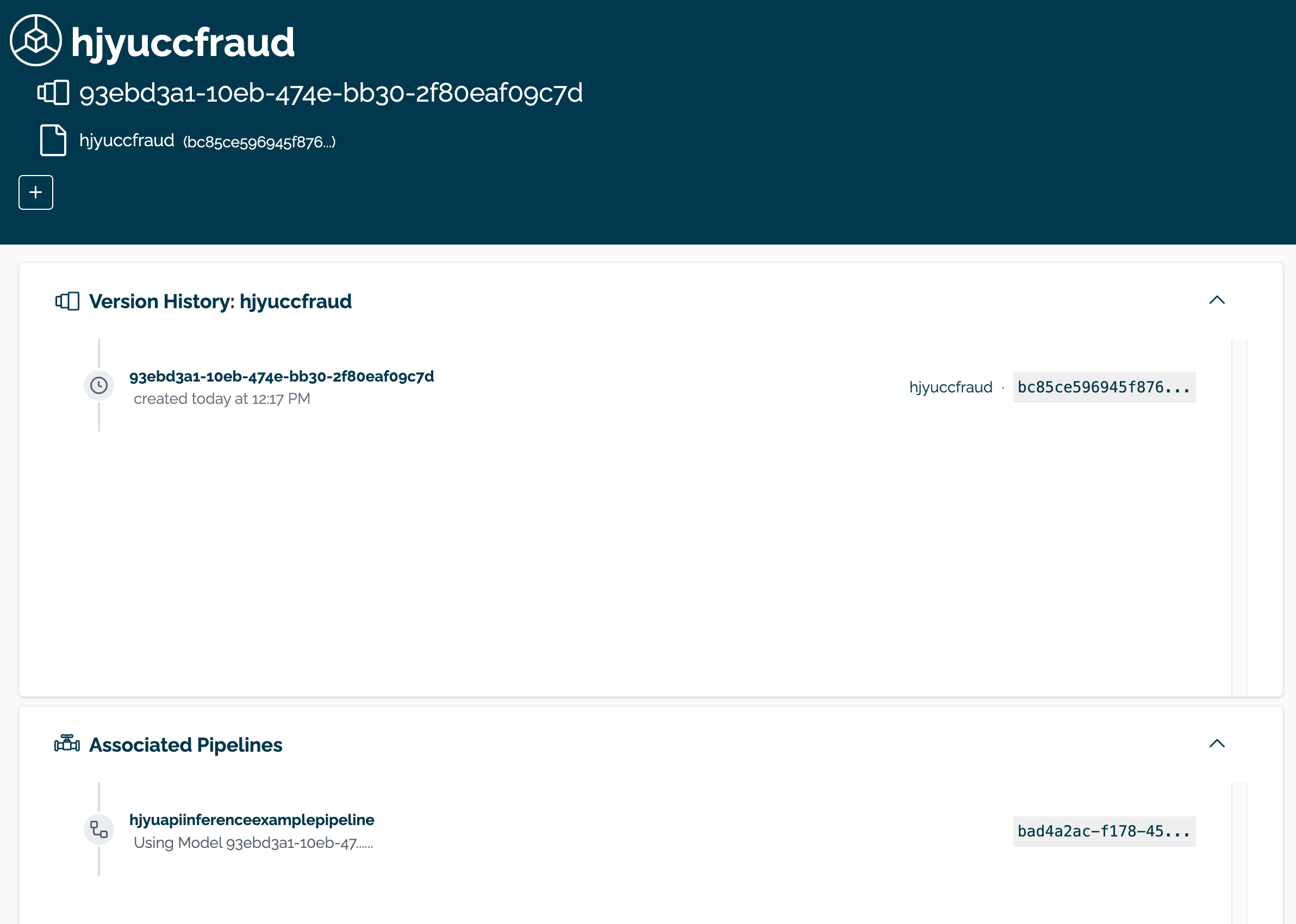This screenshot has height=924, width=1296.
Task: Click the pipeline flow icon beside hjyuapiinferenceexamplepipeline
Action: tap(99, 829)
